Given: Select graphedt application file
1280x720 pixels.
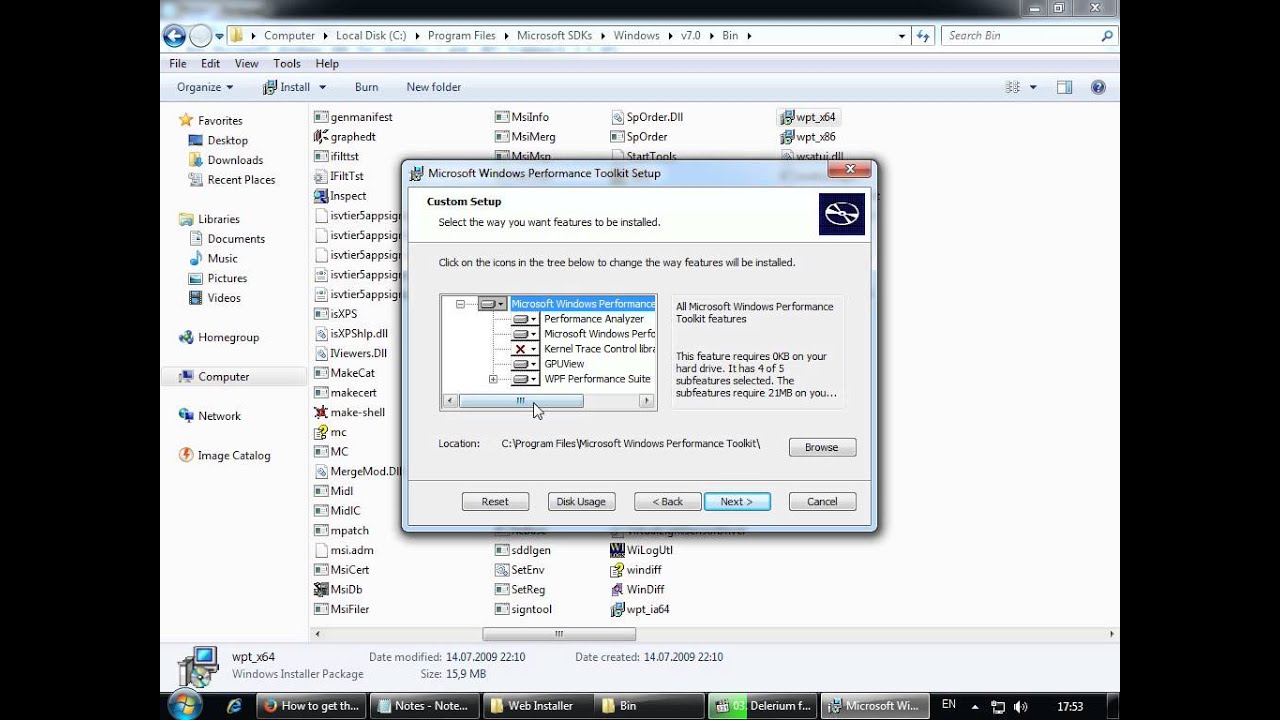Looking at the screenshot, I should tap(345, 137).
